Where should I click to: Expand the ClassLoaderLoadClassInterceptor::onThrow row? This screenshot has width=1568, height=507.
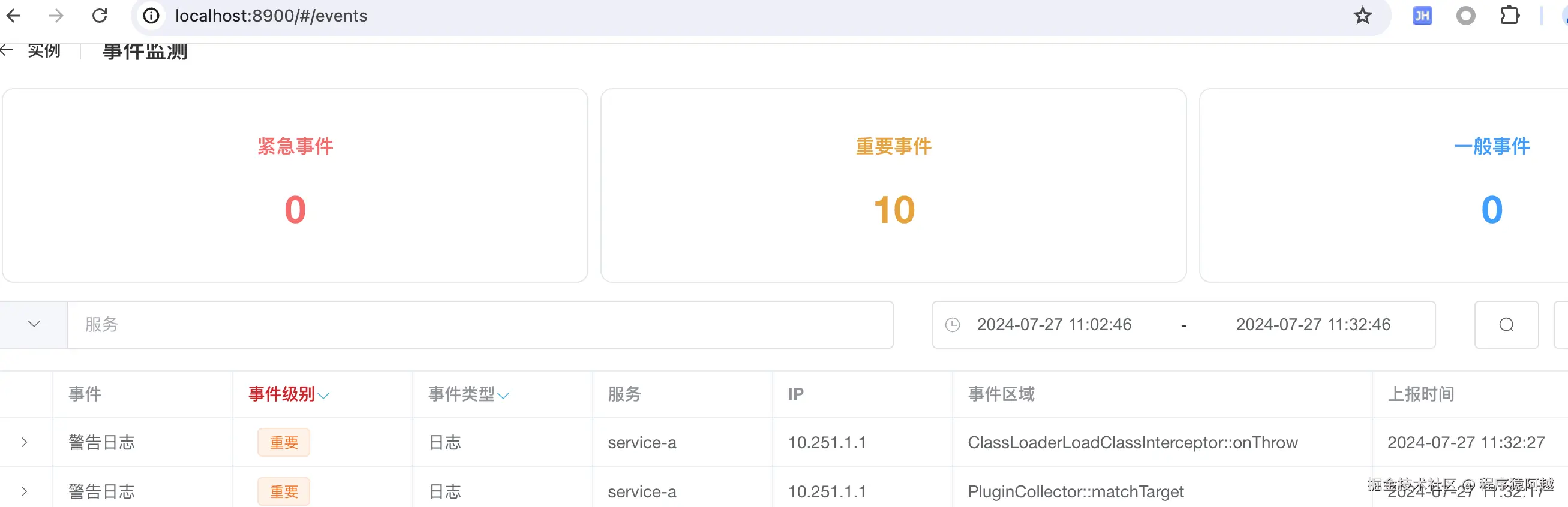[25, 442]
